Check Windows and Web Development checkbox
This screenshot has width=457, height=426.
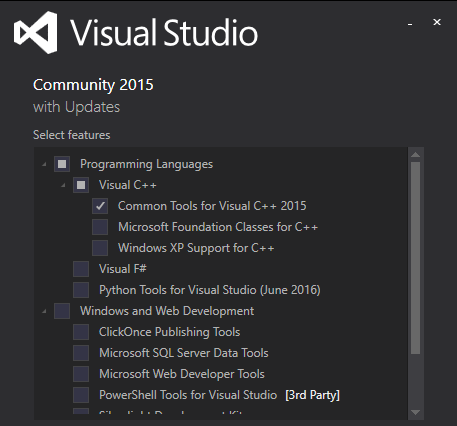(62, 311)
